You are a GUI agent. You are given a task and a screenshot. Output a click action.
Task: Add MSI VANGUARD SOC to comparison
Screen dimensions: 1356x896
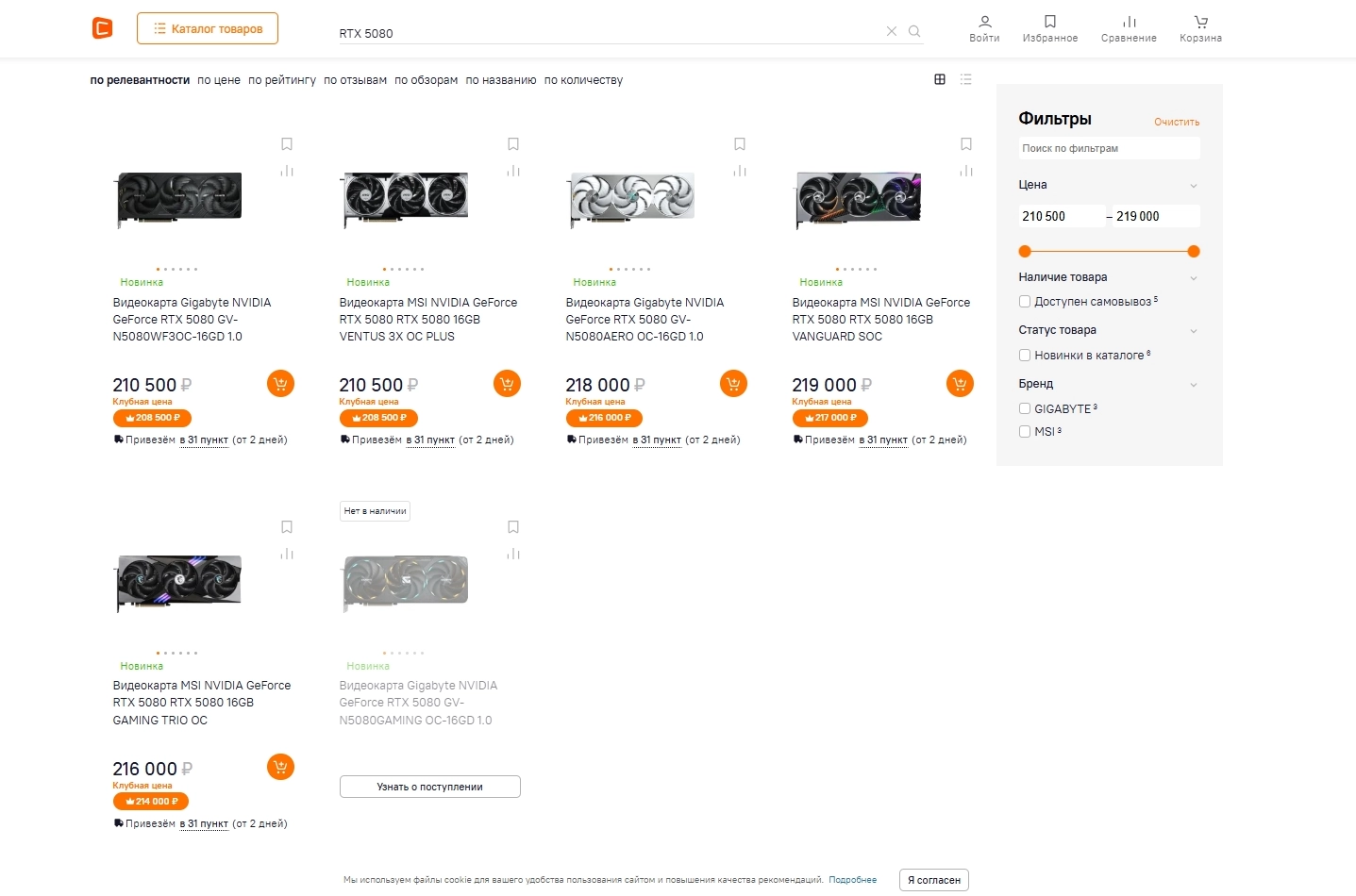(966, 171)
